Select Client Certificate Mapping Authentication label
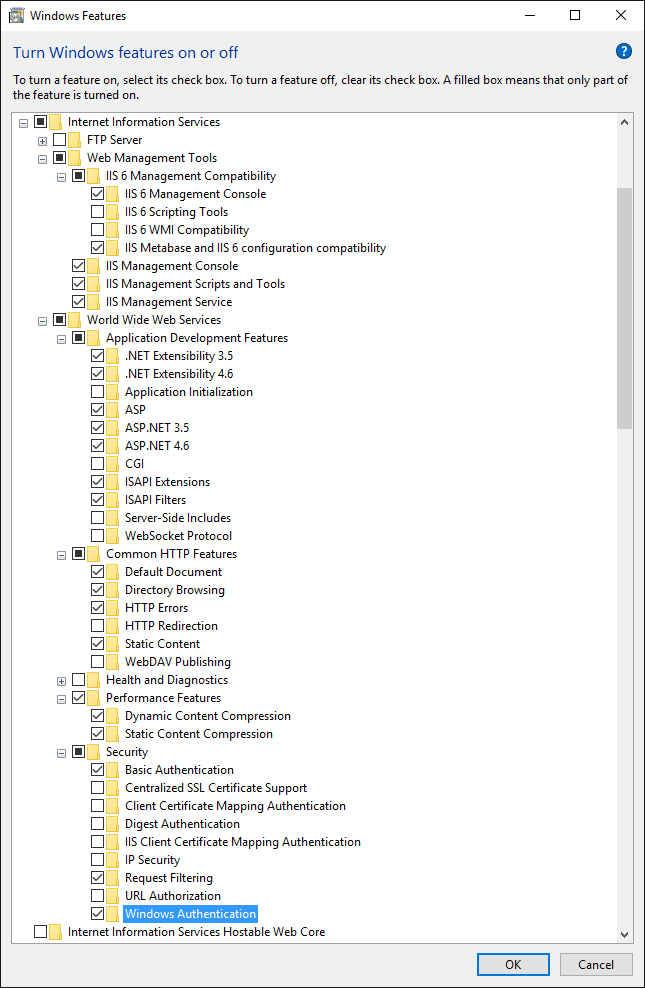 pyautogui.click(x=236, y=806)
